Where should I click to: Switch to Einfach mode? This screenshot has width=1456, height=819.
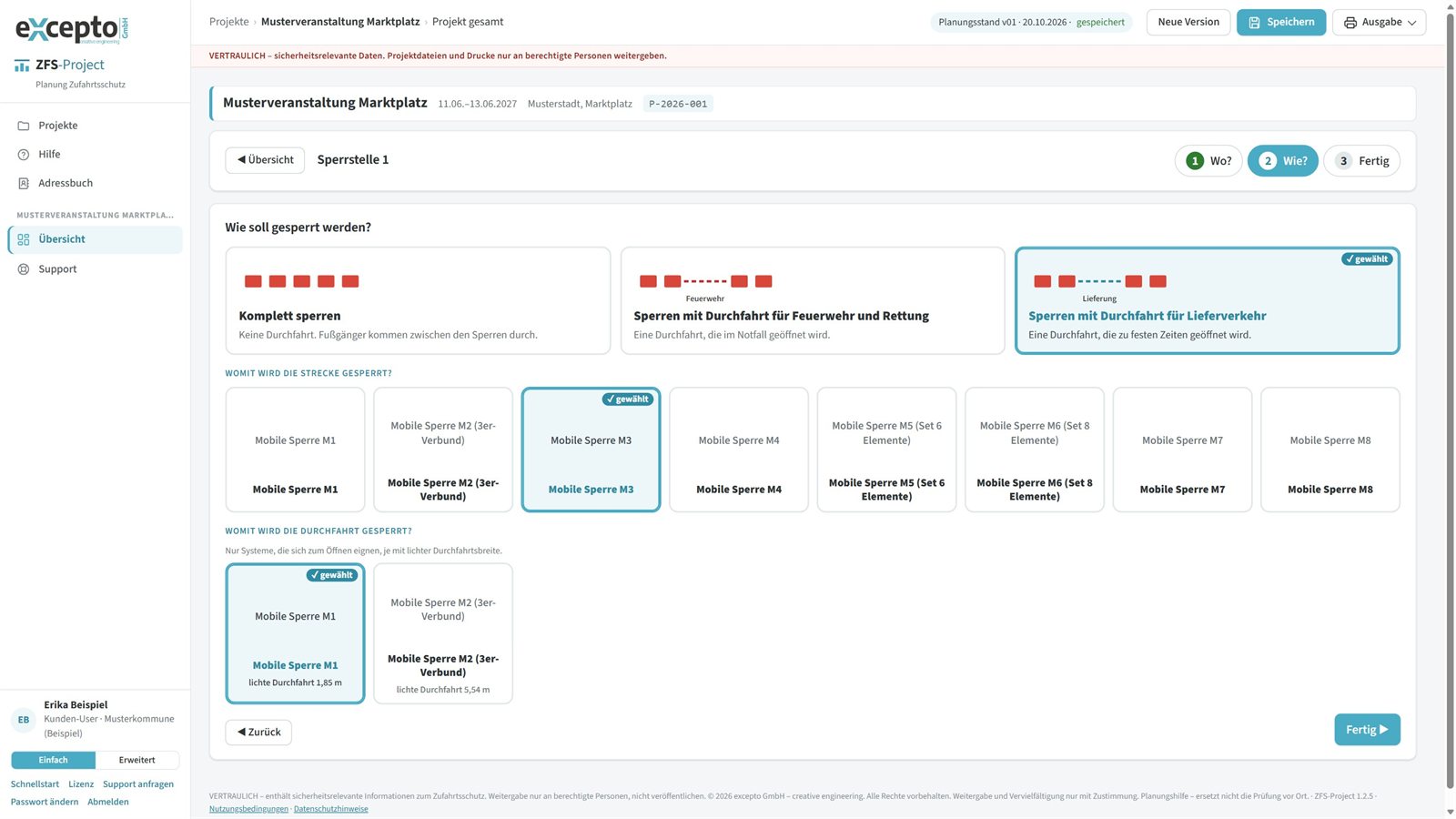coord(53,760)
